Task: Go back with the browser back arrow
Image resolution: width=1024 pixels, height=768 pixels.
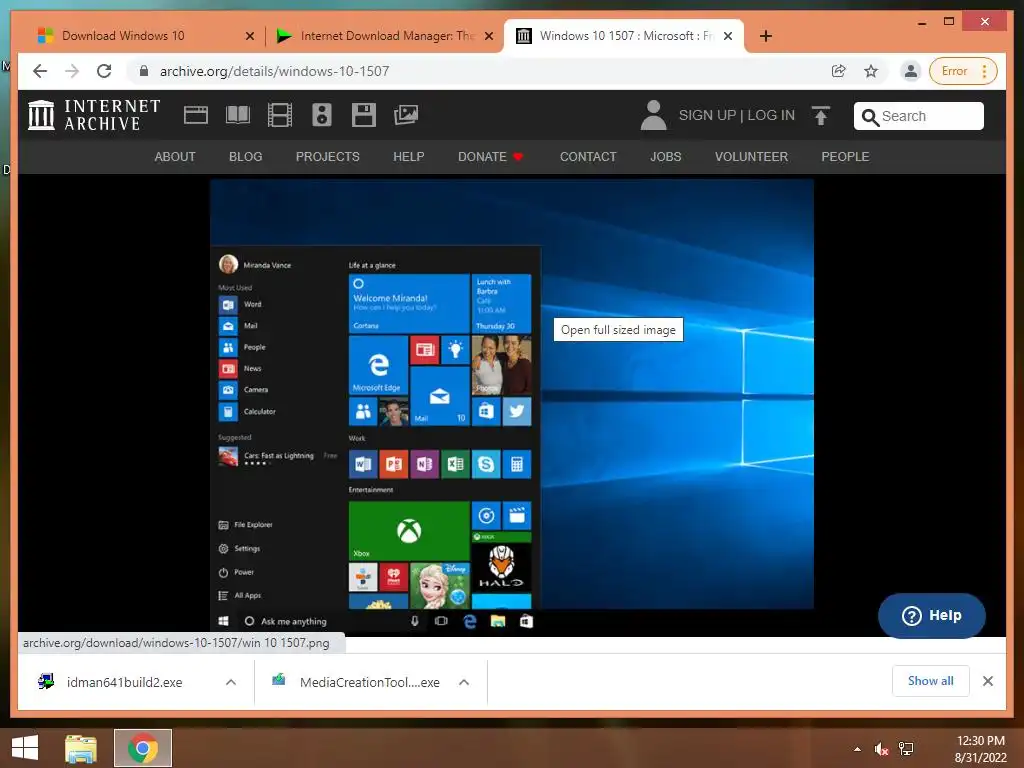Action: pyautogui.click(x=40, y=71)
